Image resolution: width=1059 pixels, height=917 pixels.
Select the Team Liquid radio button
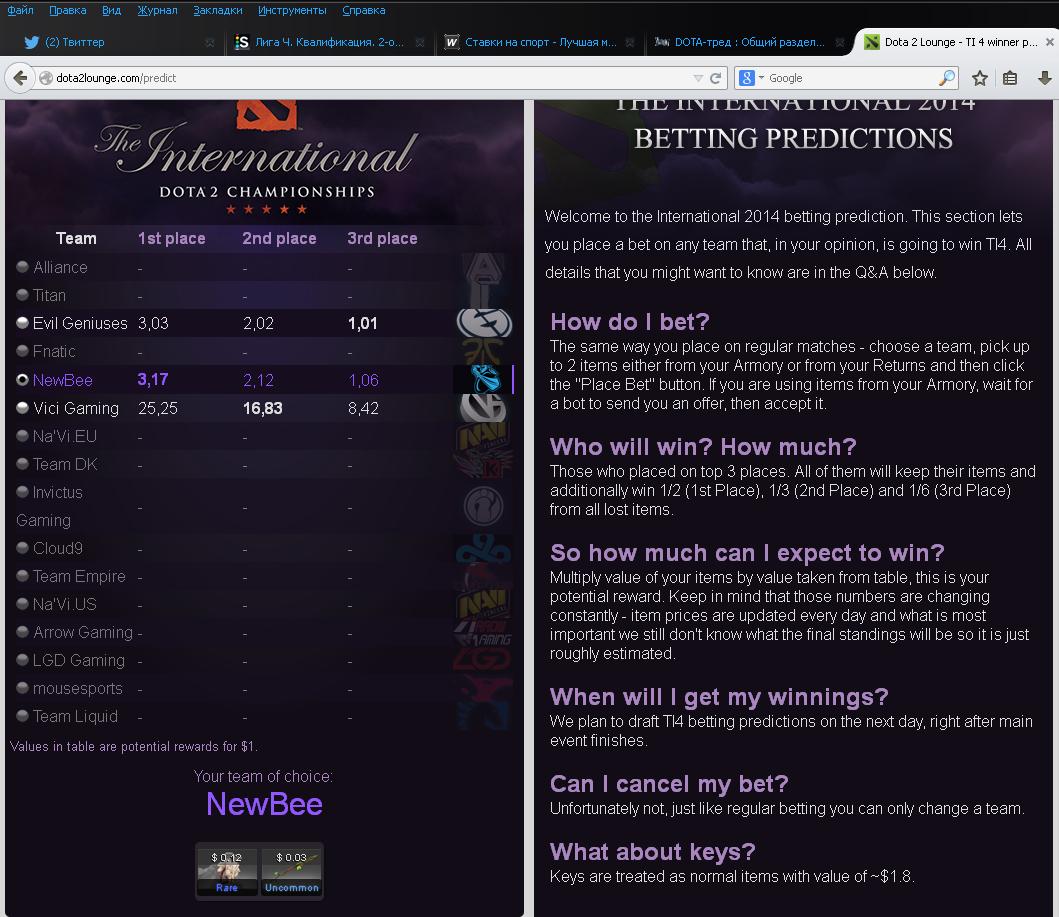pos(22,716)
